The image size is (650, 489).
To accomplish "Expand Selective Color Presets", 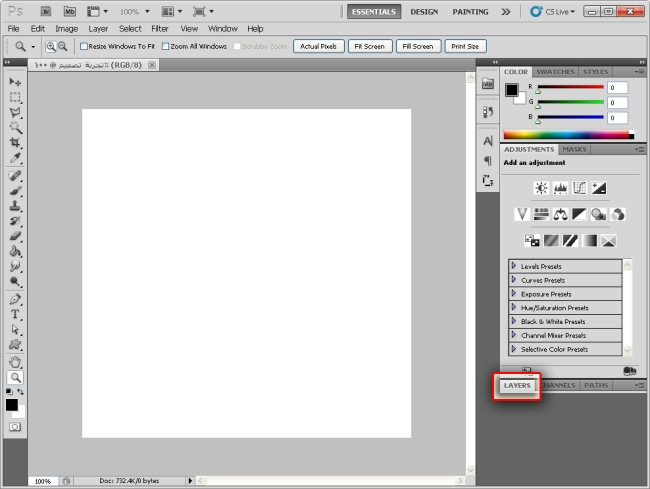I will click(x=514, y=349).
